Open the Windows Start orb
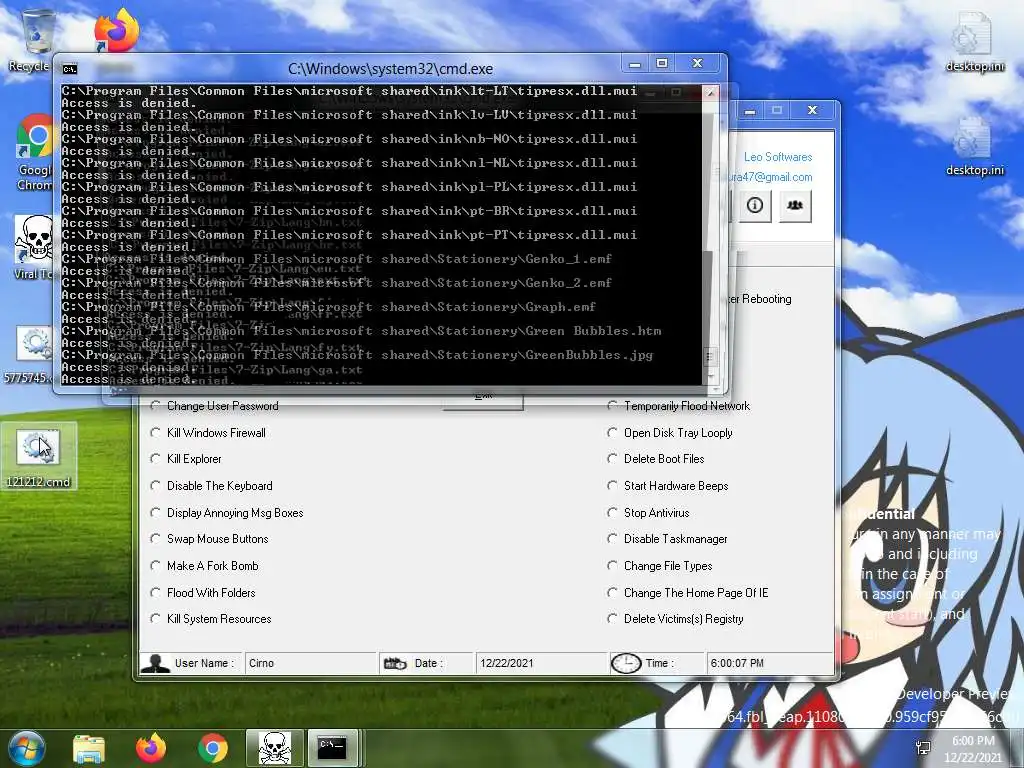This screenshot has width=1024, height=768. [26, 748]
